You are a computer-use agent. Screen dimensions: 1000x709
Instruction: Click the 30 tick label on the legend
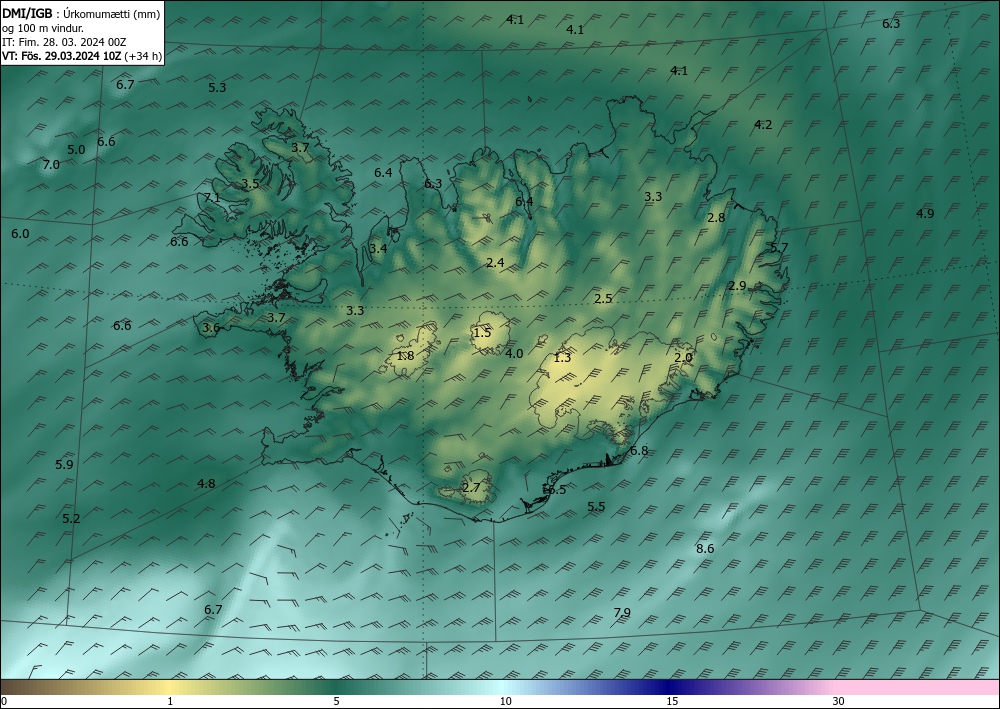[x=839, y=702]
